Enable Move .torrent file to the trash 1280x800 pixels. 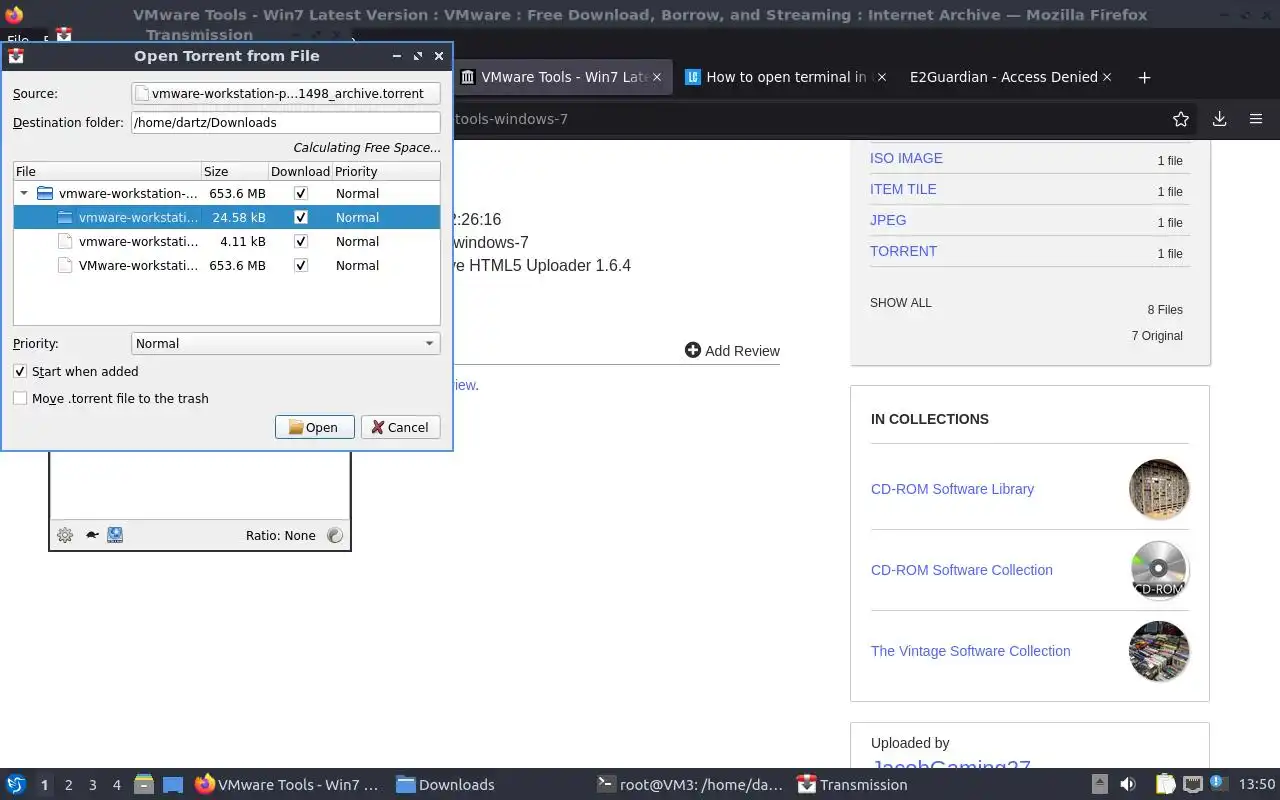pyautogui.click(x=20, y=398)
